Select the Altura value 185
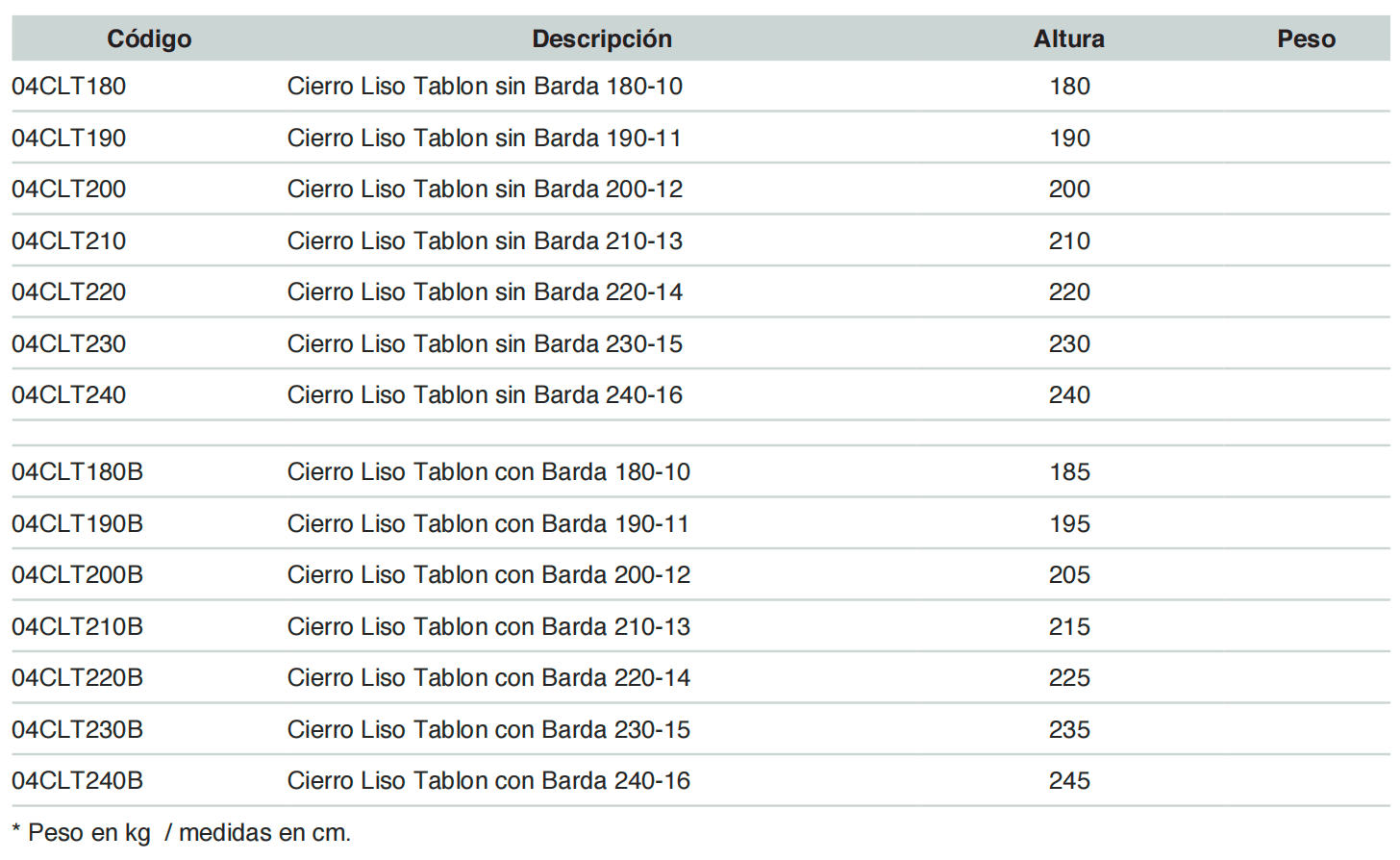The width and height of the screenshot is (1400, 860). (x=1069, y=472)
